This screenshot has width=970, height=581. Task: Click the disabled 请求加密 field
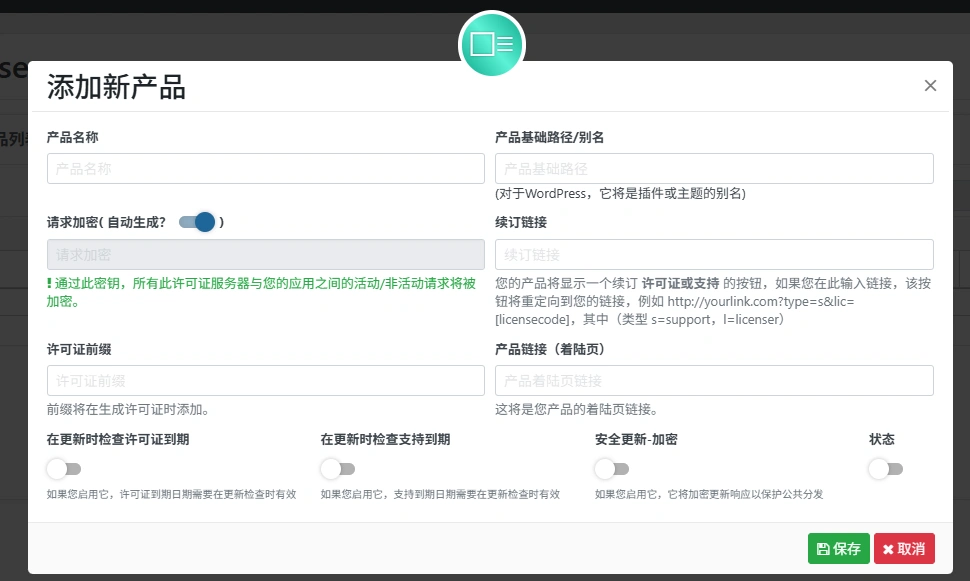pos(265,254)
